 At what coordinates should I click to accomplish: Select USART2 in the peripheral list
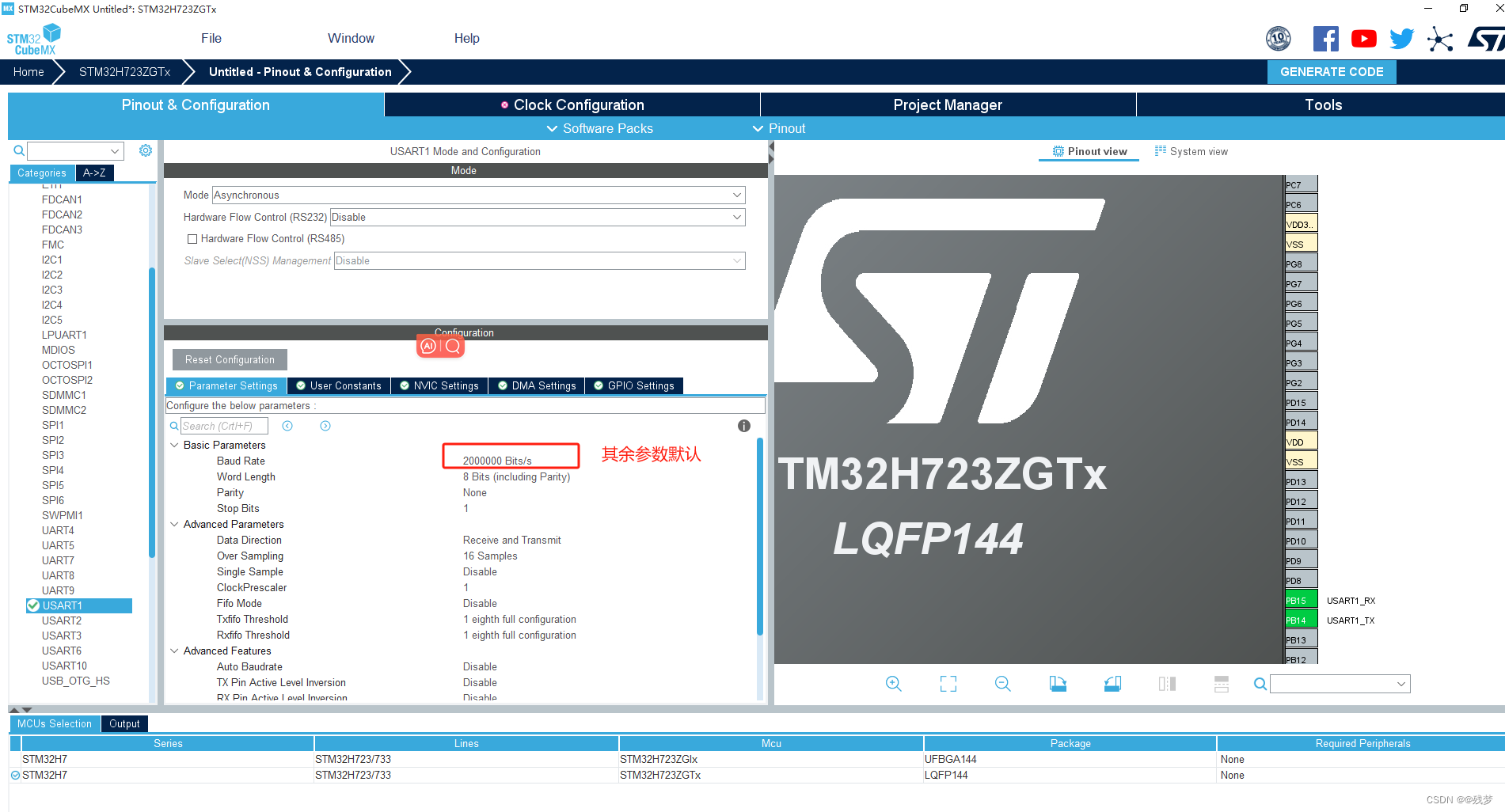click(x=62, y=620)
